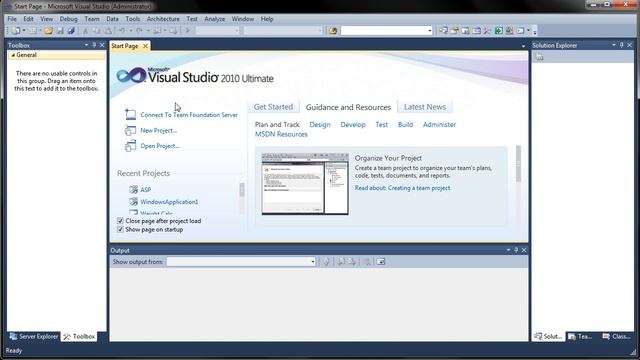This screenshot has height=360, width=640.
Task: Click the ASP recent project icon
Action: click(x=133, y=189)
